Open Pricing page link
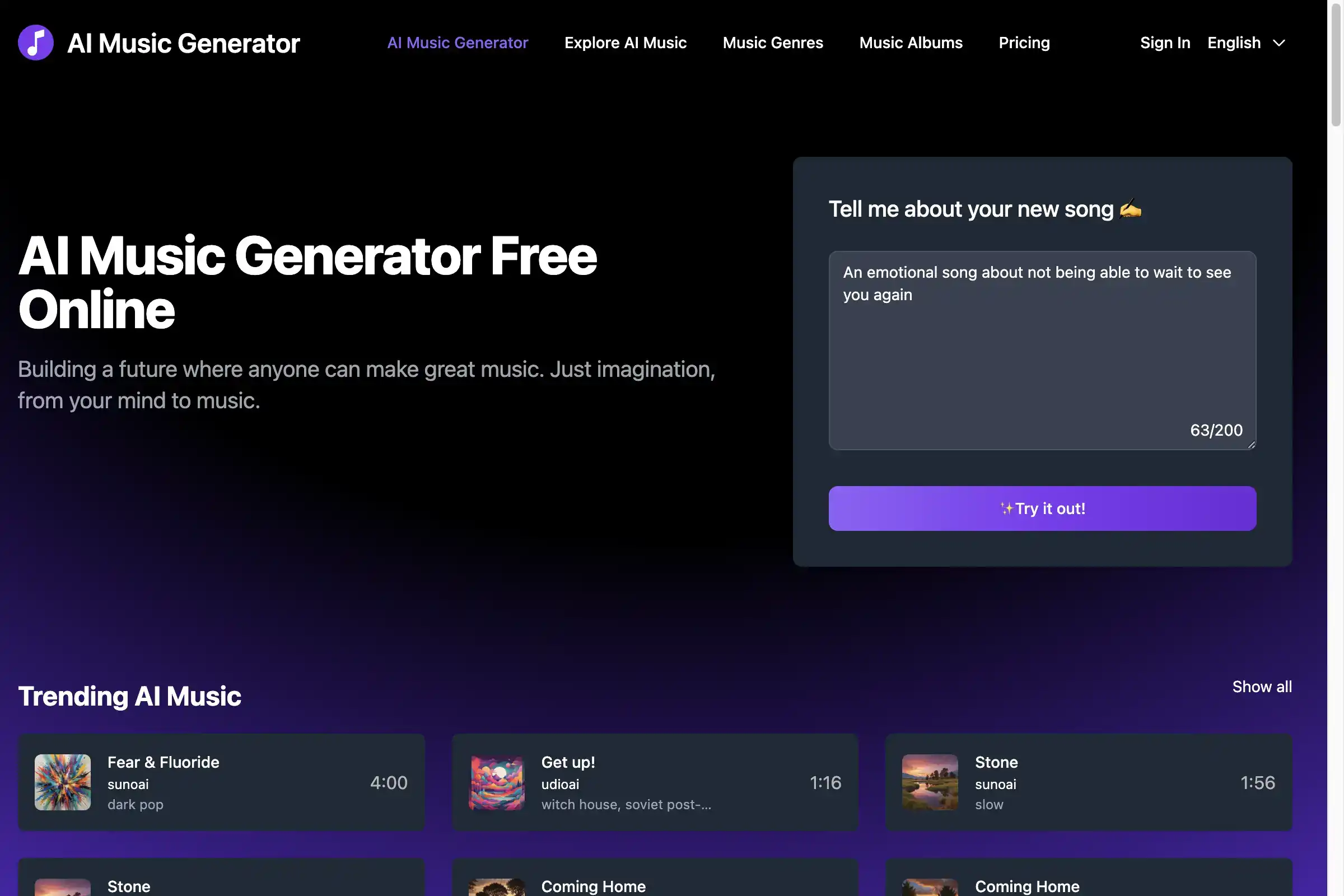1344x896 pixels. coord(1024,42)
